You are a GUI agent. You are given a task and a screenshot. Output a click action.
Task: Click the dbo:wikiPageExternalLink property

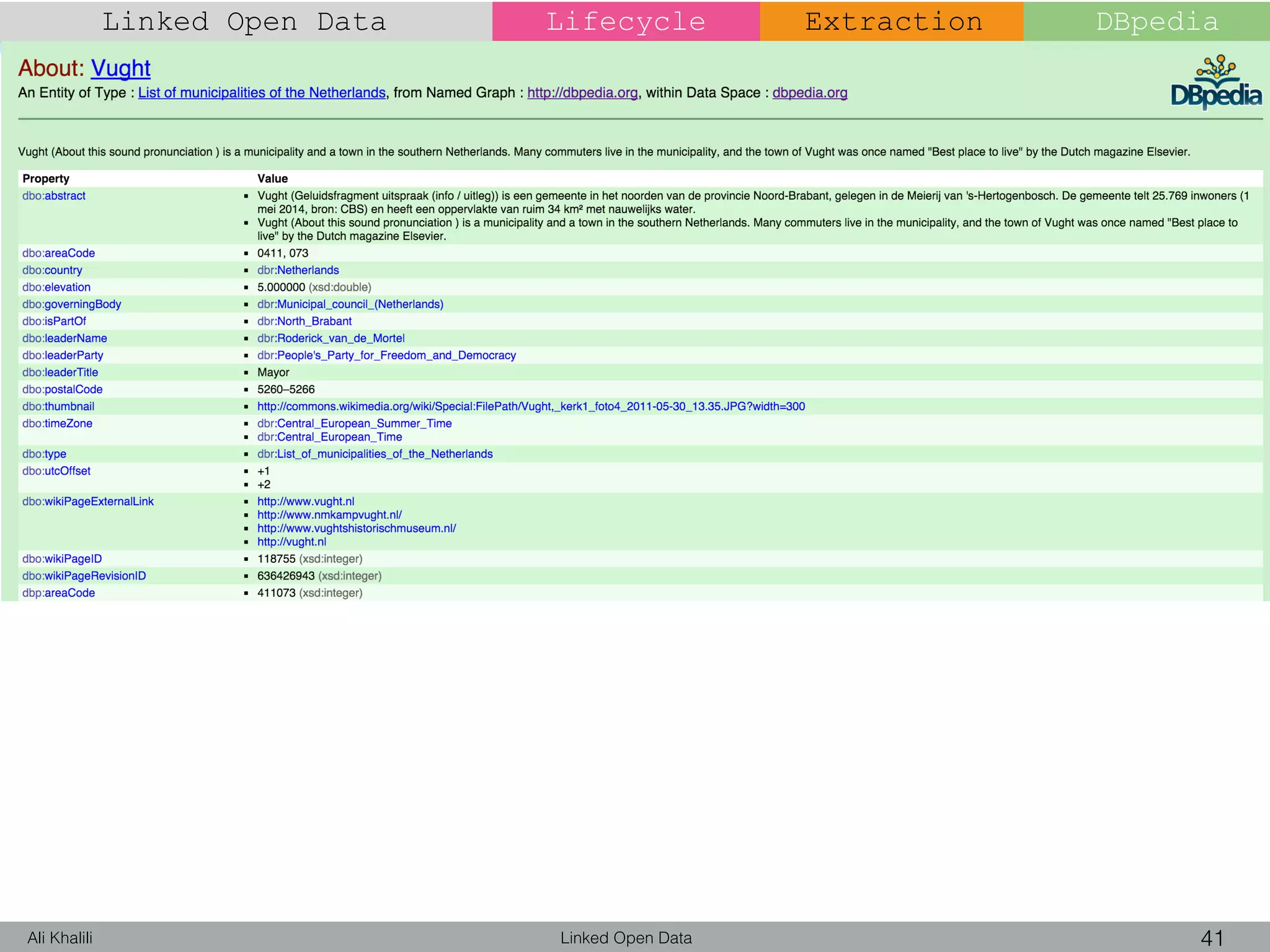pyautogui.click(x=88, y=502)
